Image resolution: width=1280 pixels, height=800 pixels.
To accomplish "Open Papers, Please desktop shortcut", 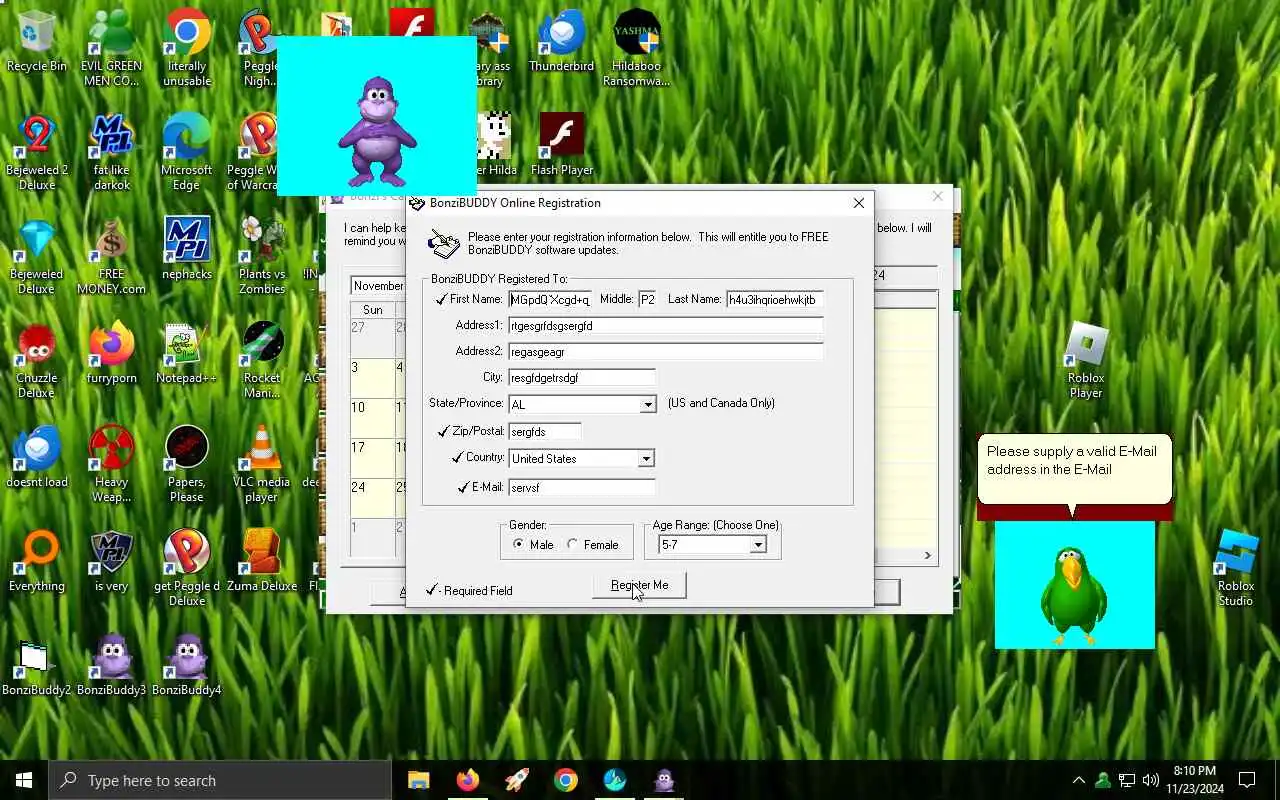I will tap(187, 465).
